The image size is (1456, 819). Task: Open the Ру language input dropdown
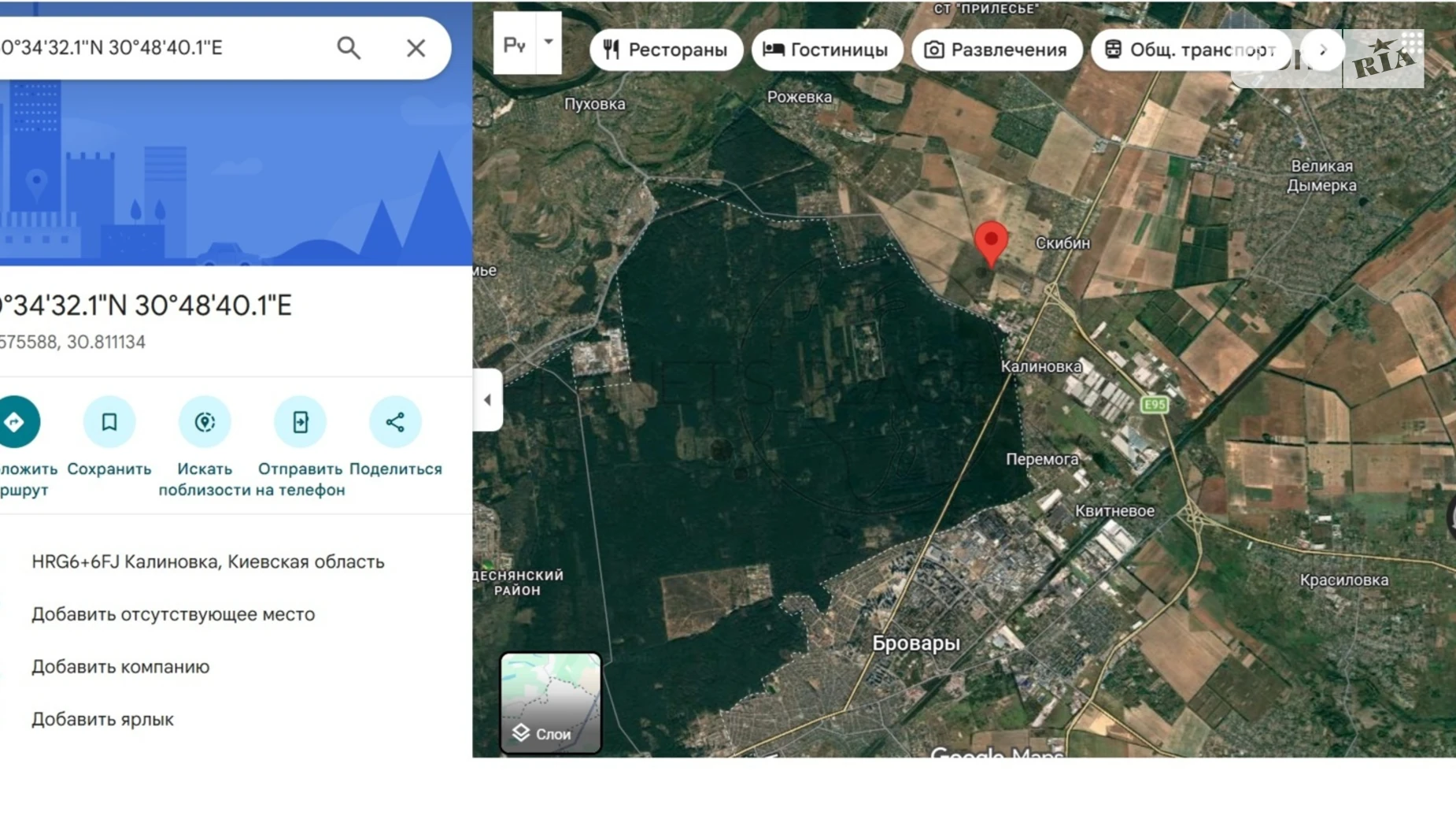coord(549,43)
